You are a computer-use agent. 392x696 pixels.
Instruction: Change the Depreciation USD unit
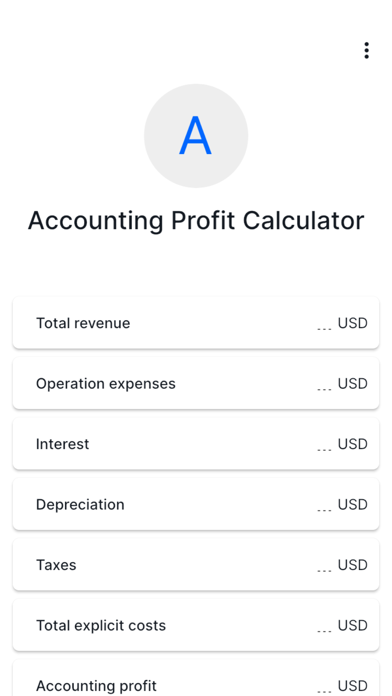352,505
